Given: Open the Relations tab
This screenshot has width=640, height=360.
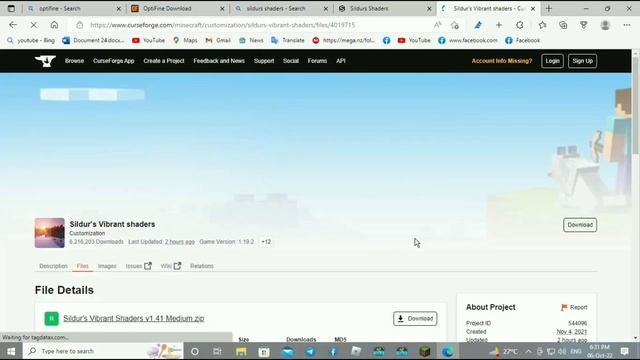Looking at the screenshot, I should point(202,266).
